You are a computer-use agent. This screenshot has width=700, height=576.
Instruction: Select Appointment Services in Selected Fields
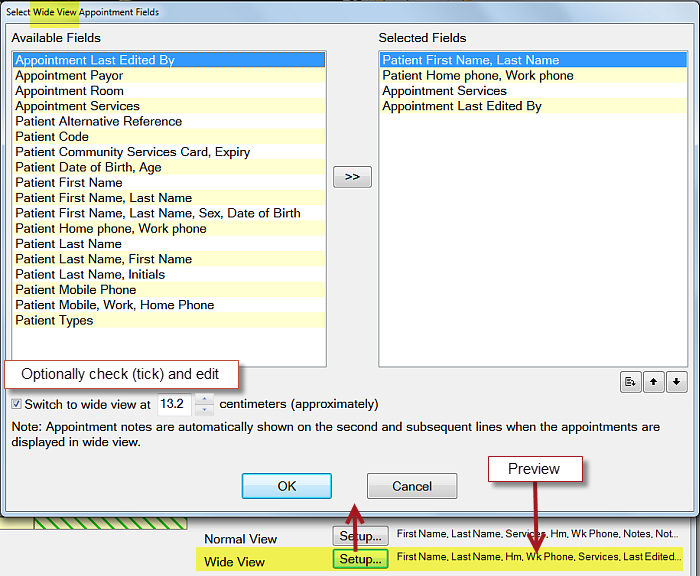pos(533,91)
